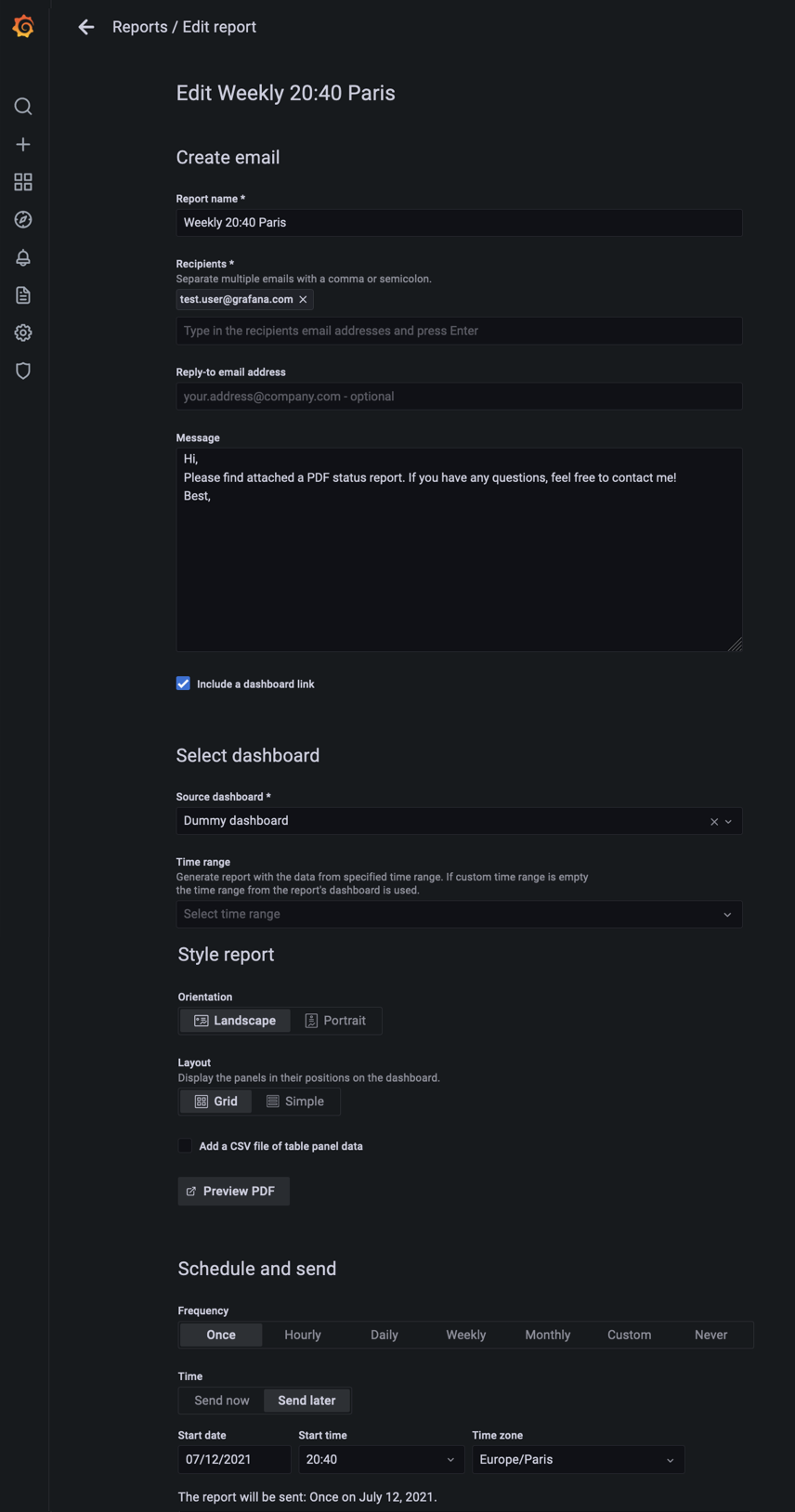The image size is (795, 1512).
Task: Open the Alerting bell icon
Action: (x=23, y=258)
